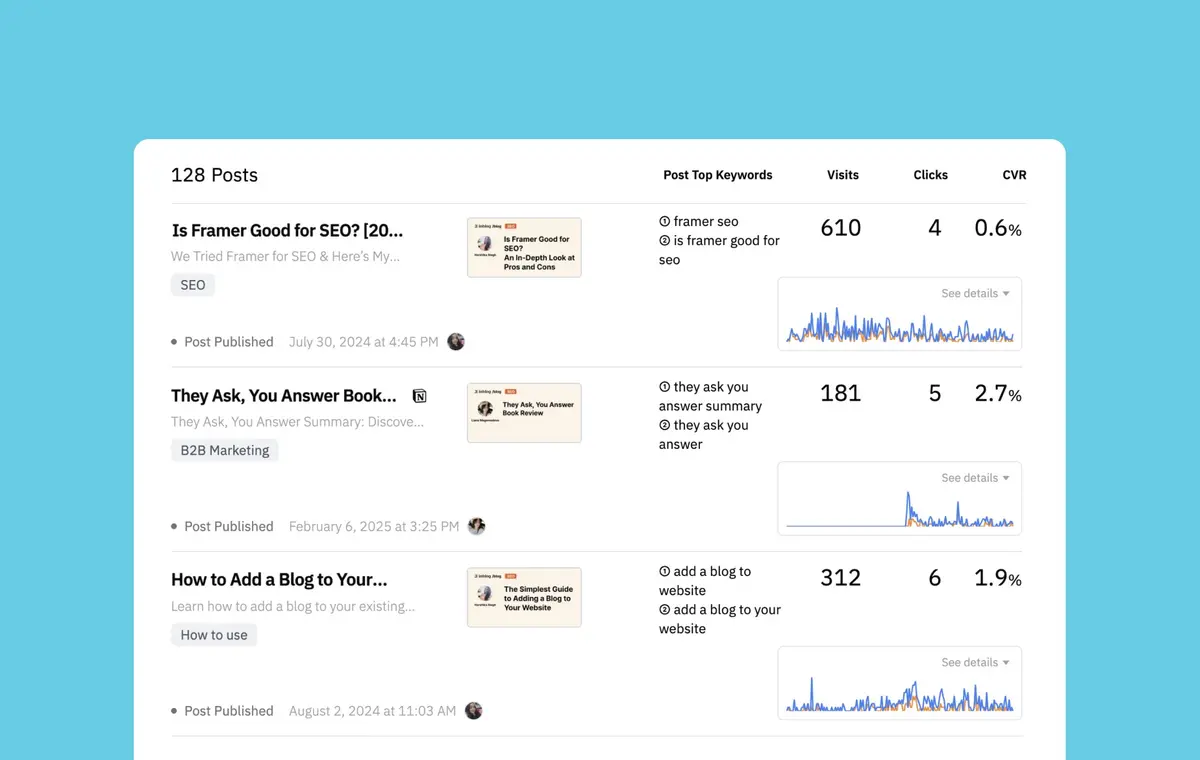Open the Framer SEO post thumbnail
Screen dimensions: 1200x760
coord(524,248)
